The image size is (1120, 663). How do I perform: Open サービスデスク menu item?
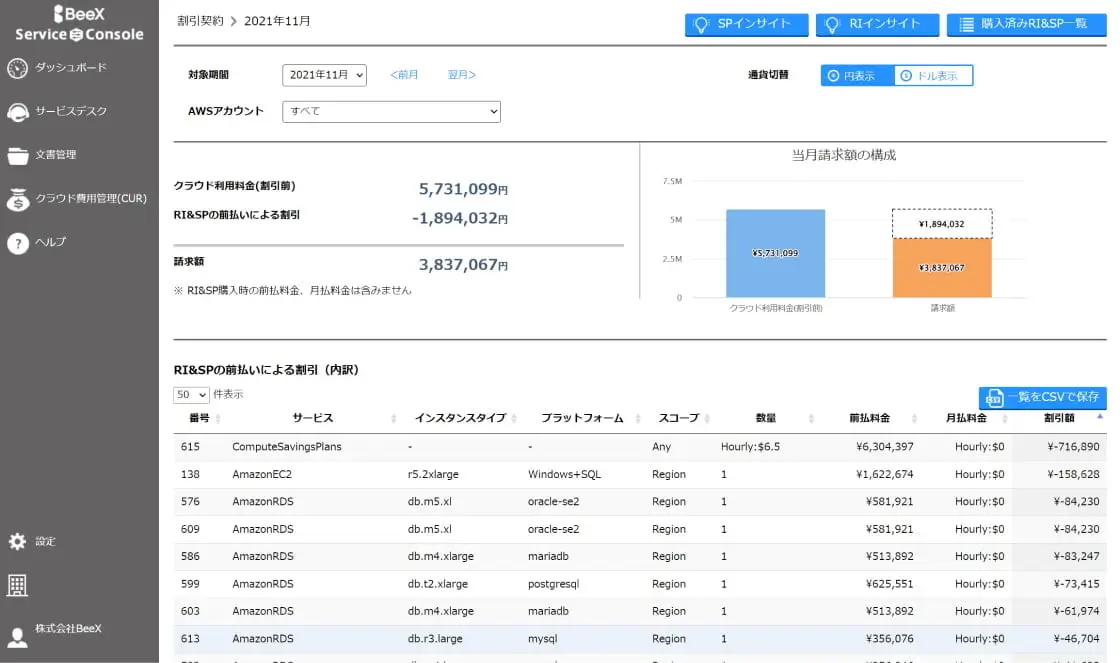[x=71, y=111]
